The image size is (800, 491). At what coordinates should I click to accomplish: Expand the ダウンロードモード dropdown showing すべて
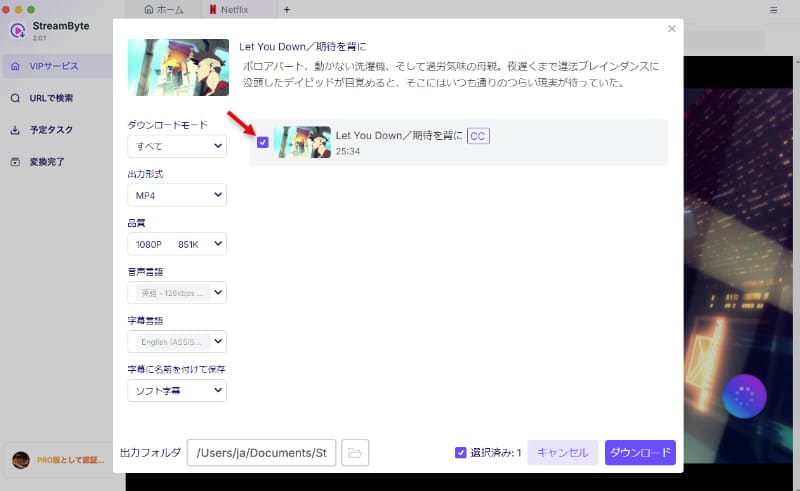coord(177,146)
